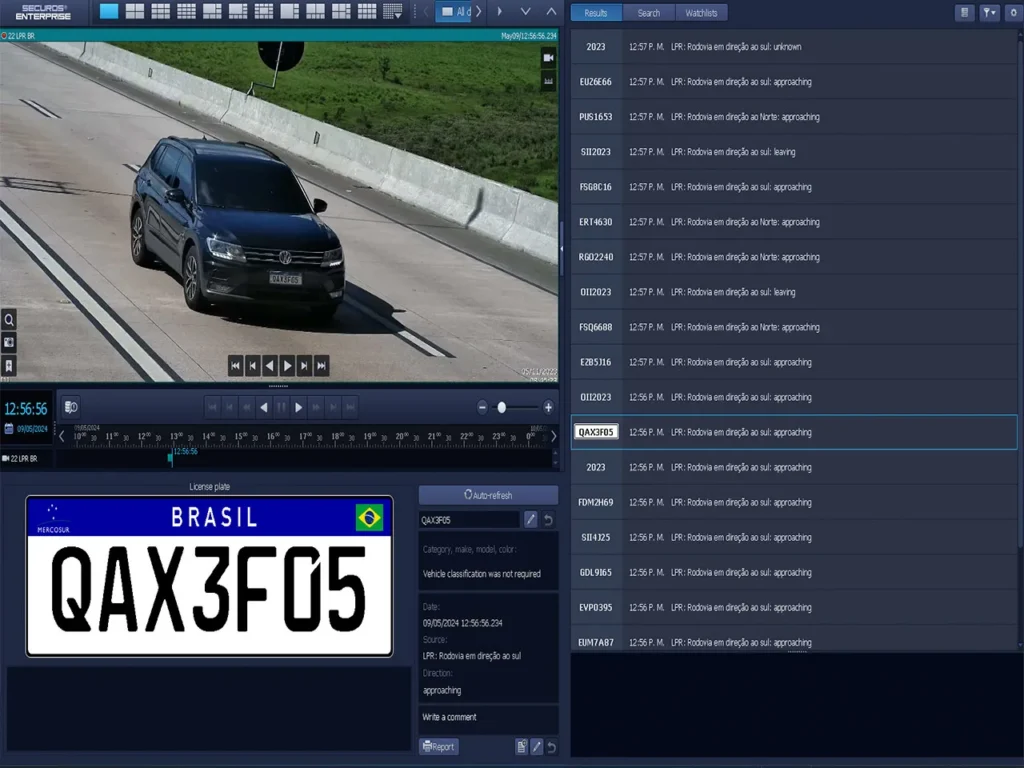Select the Results tab

[596, 13]
